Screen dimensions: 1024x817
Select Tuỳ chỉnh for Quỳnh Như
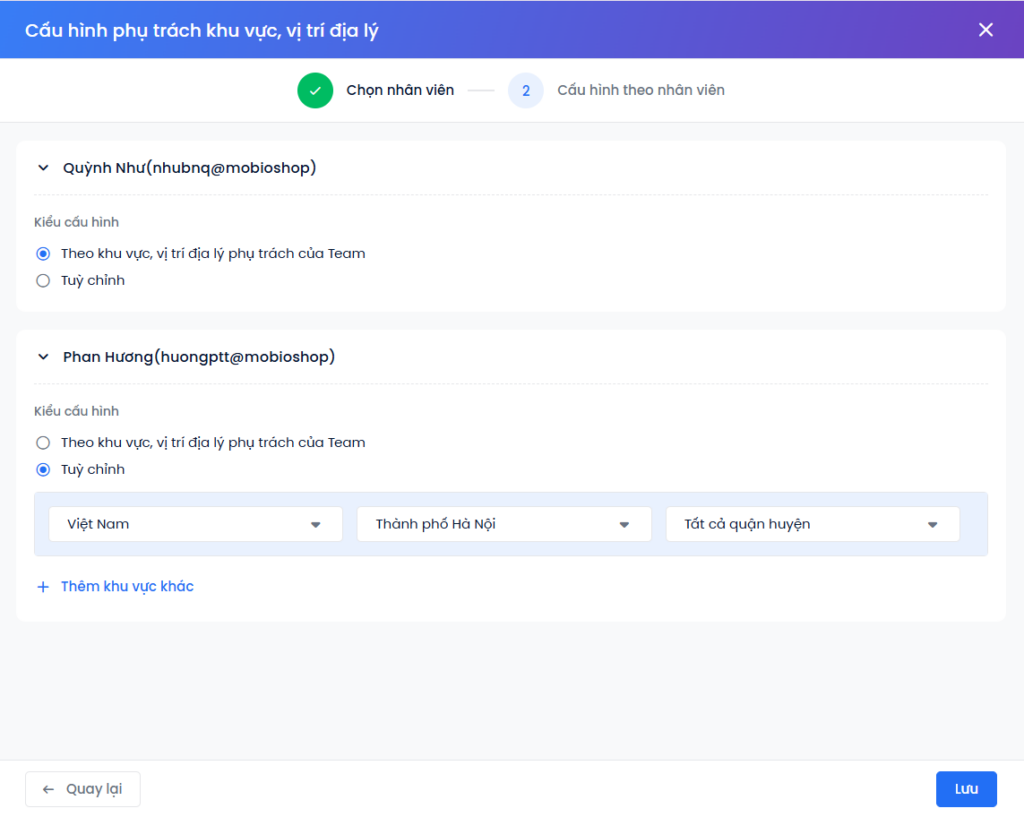click(x=43, y=281)
